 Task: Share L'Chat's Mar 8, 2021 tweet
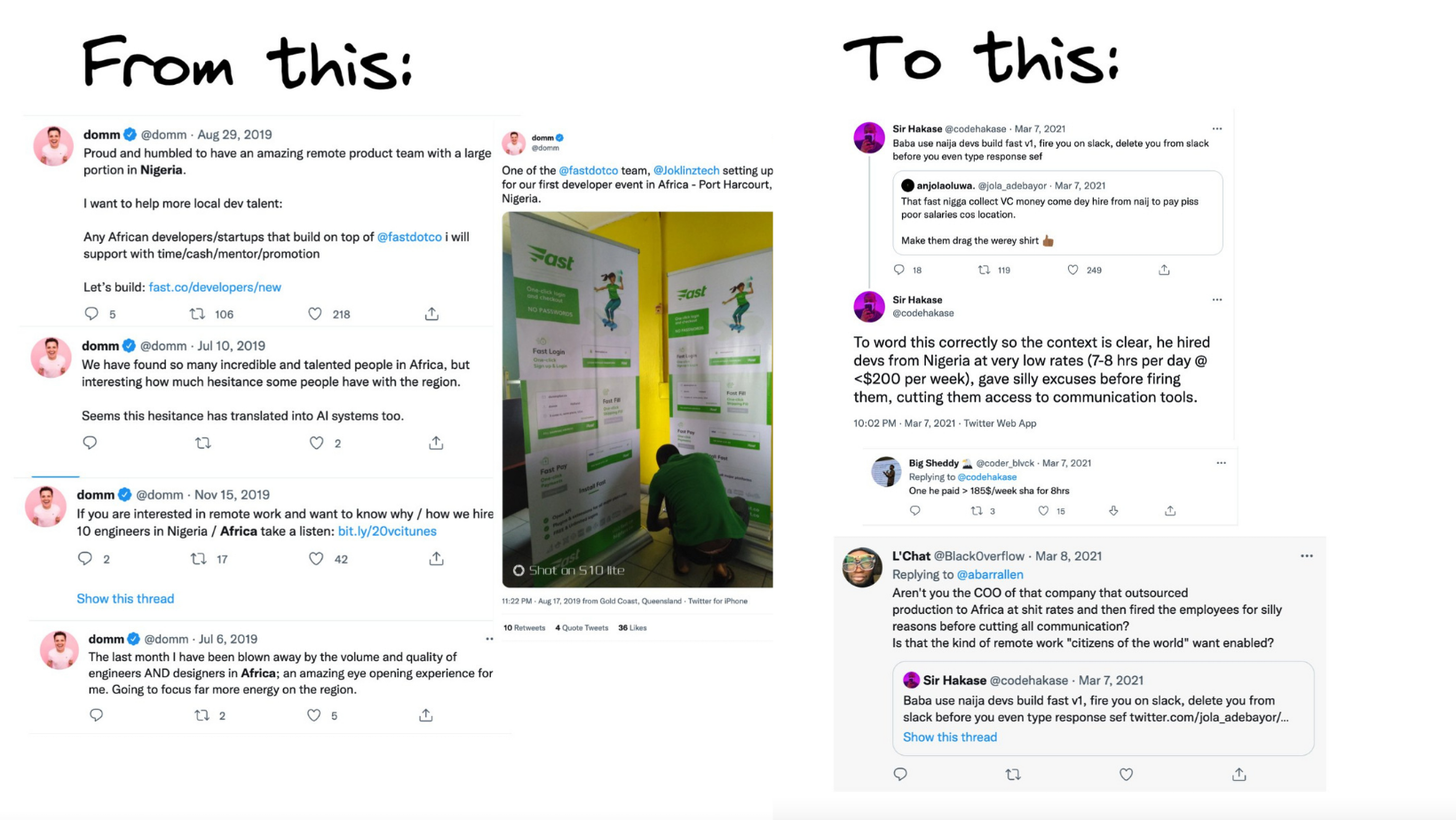tap(1239, 774)
